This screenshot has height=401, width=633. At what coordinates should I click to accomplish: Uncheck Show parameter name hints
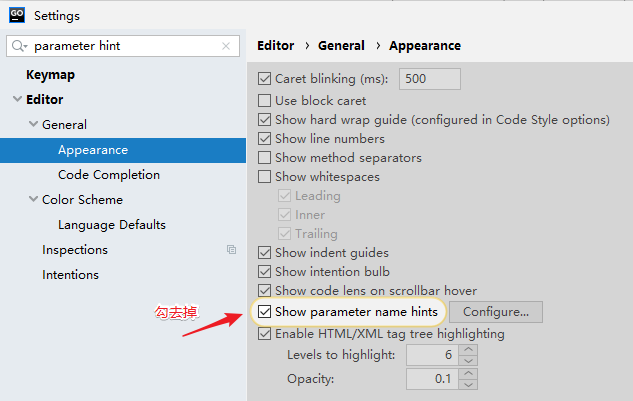tap(265, 312)
